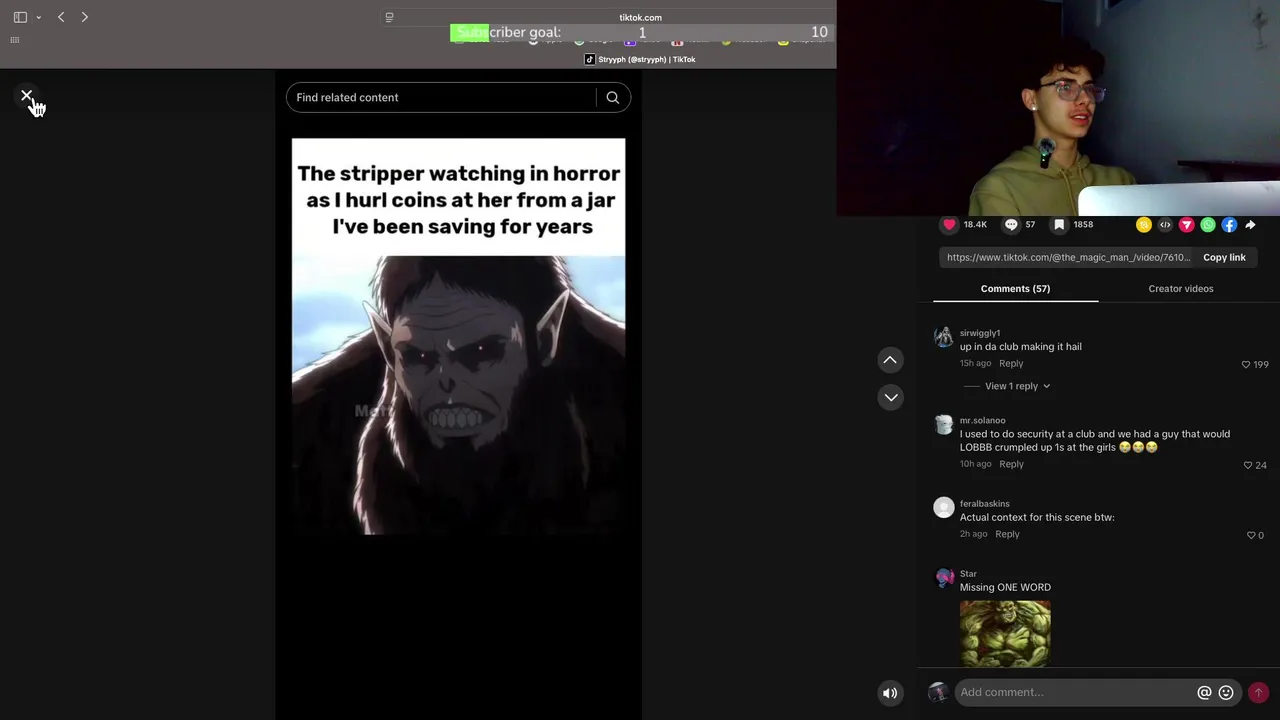Image resolution: width=1280 pixels, height=720 pixels.
Task: Click the page settings icon in address bar
Action: 389,17
